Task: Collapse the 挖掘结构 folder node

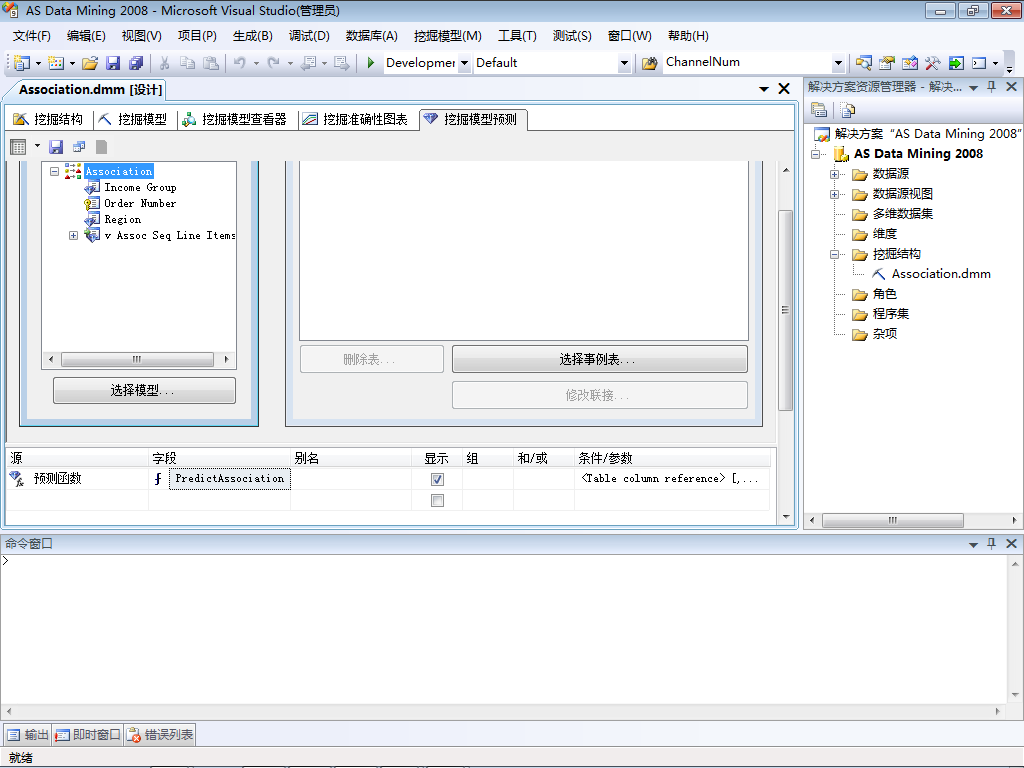Action: click(834, 254)
